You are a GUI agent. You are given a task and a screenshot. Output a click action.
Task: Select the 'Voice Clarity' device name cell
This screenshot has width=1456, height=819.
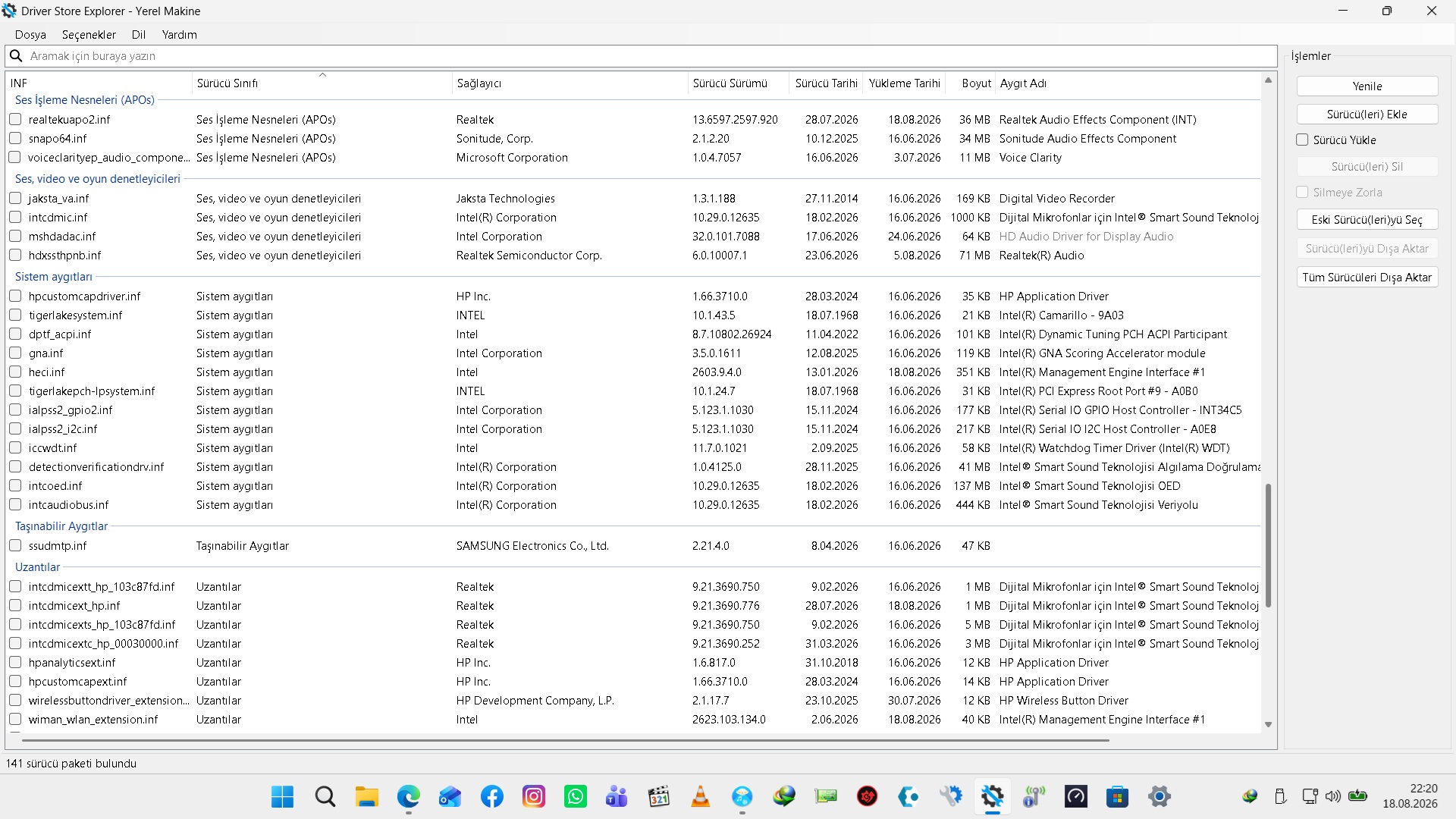1031,157
